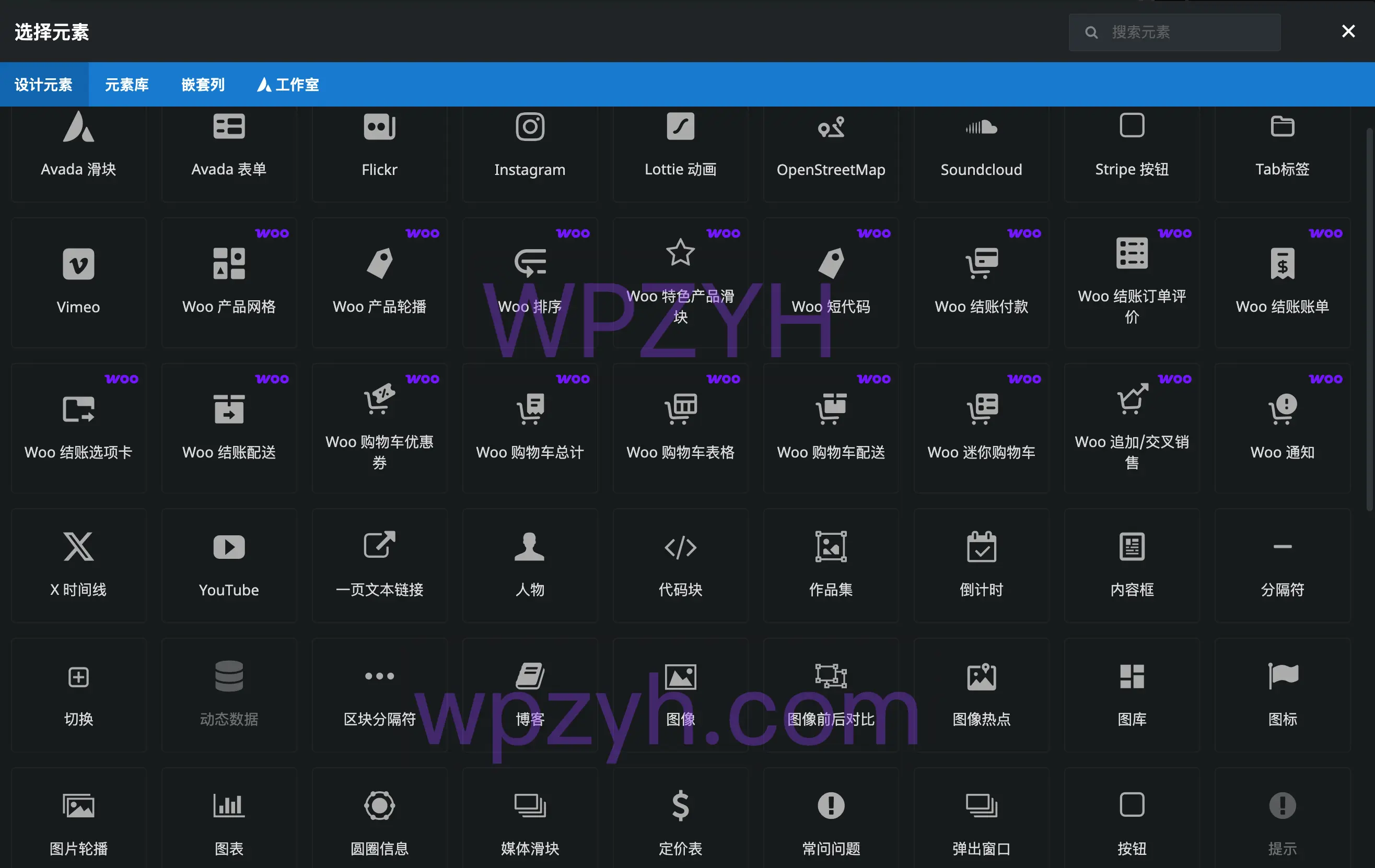
Task: Switch to the 嵌套列 tab
Action: pyautogui.click(x=203, y=85)
